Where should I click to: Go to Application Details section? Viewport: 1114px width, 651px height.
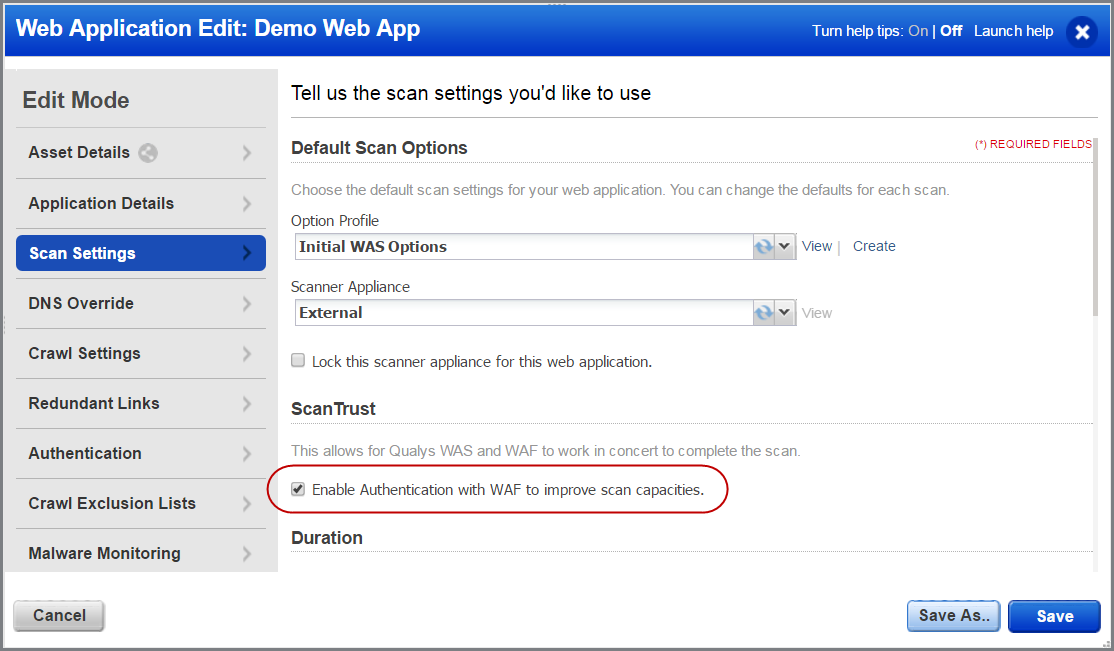(x=141, y=204)
